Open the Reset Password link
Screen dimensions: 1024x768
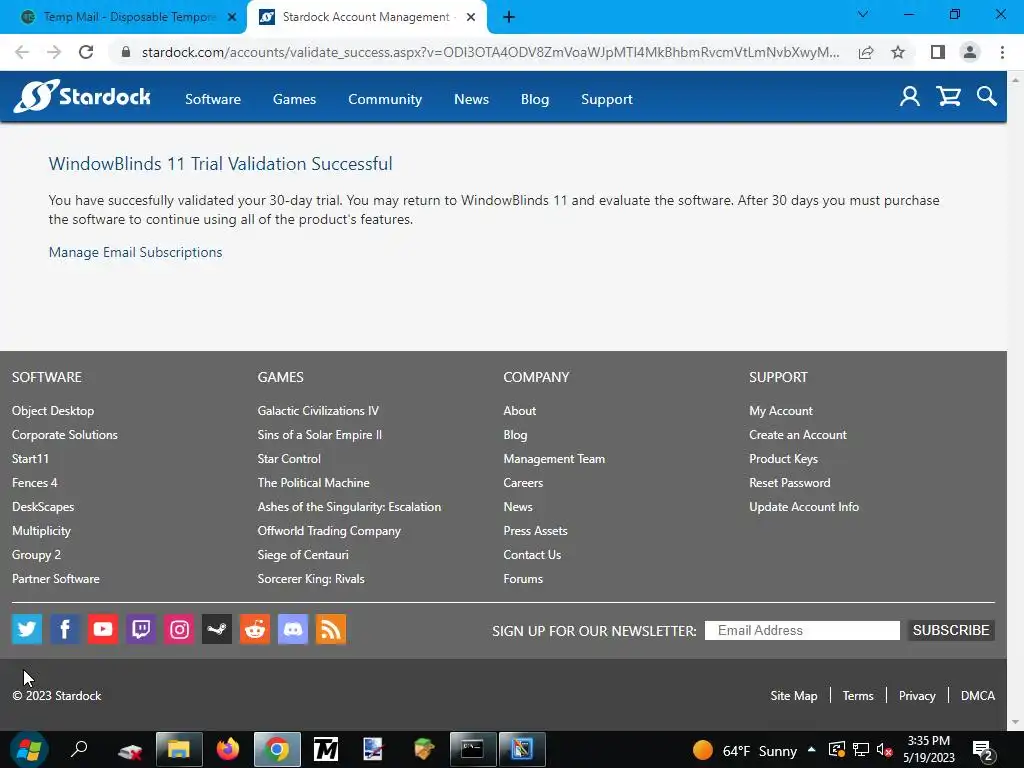click(x=790, y=483)
